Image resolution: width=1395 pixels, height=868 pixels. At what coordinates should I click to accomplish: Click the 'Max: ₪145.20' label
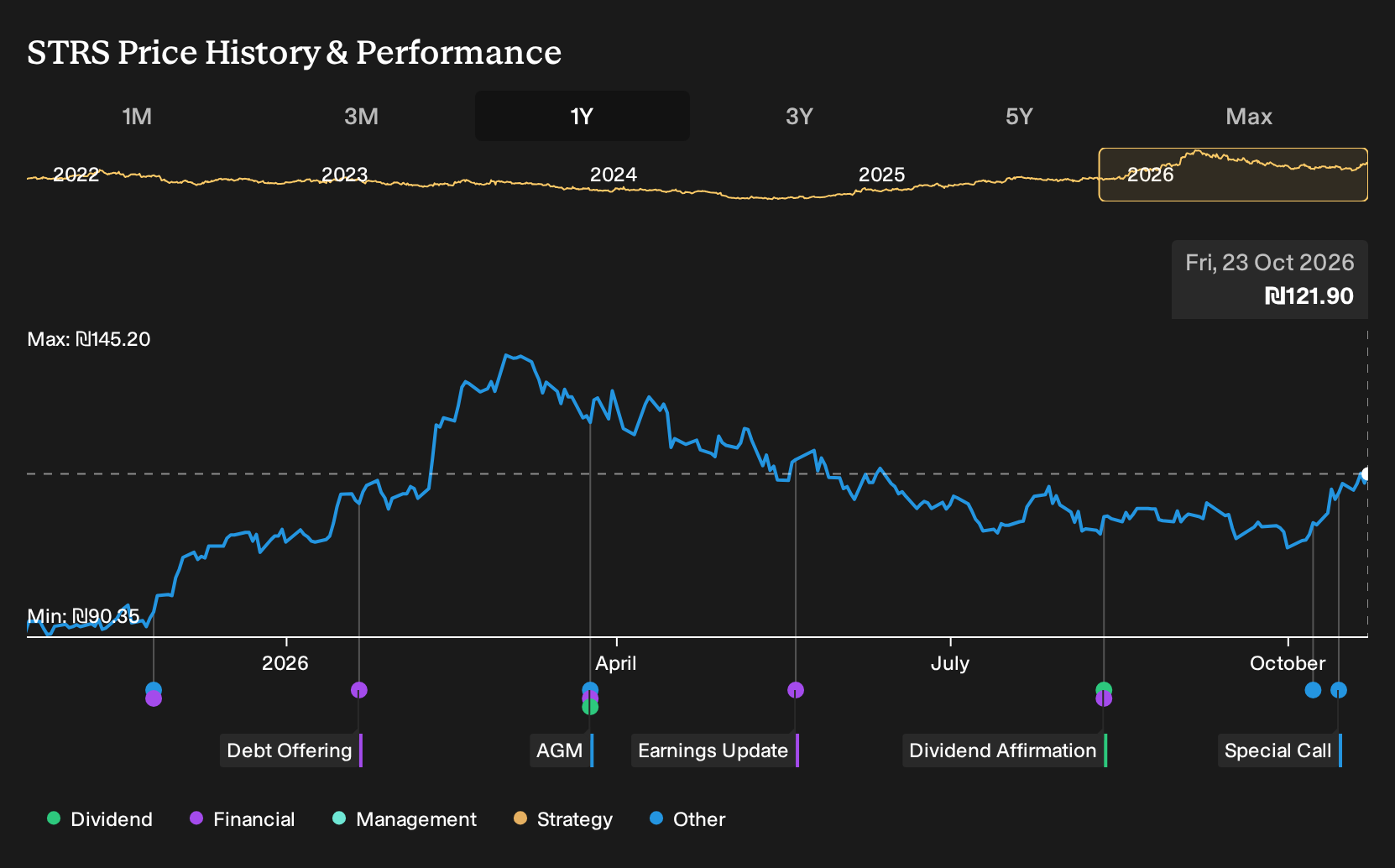tap(89, 339)
